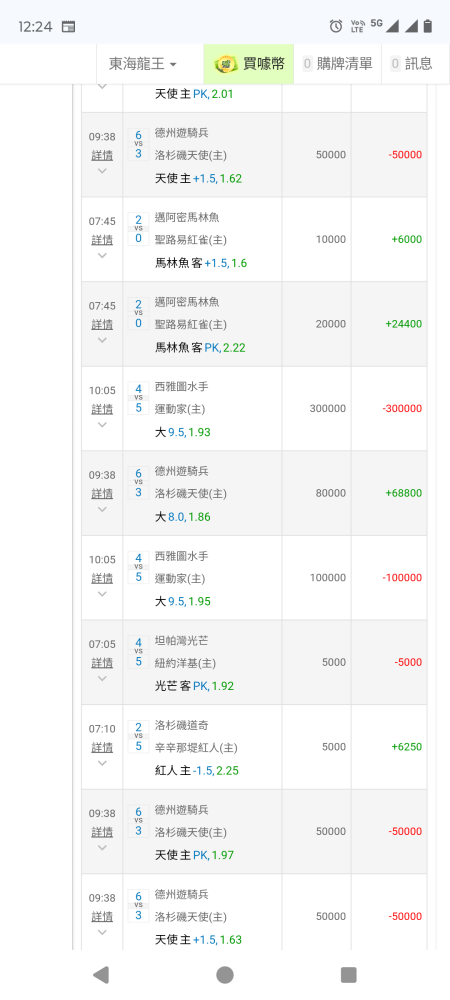Tap the +68800 result amount
The height and width of the screenshot is (1000, 450).
point(403,493)
